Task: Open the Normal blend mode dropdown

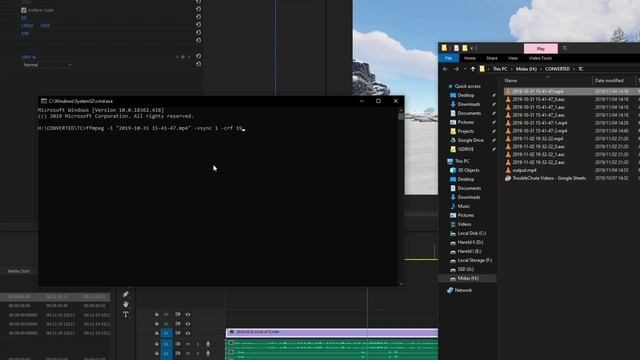Action: point(47,65)
